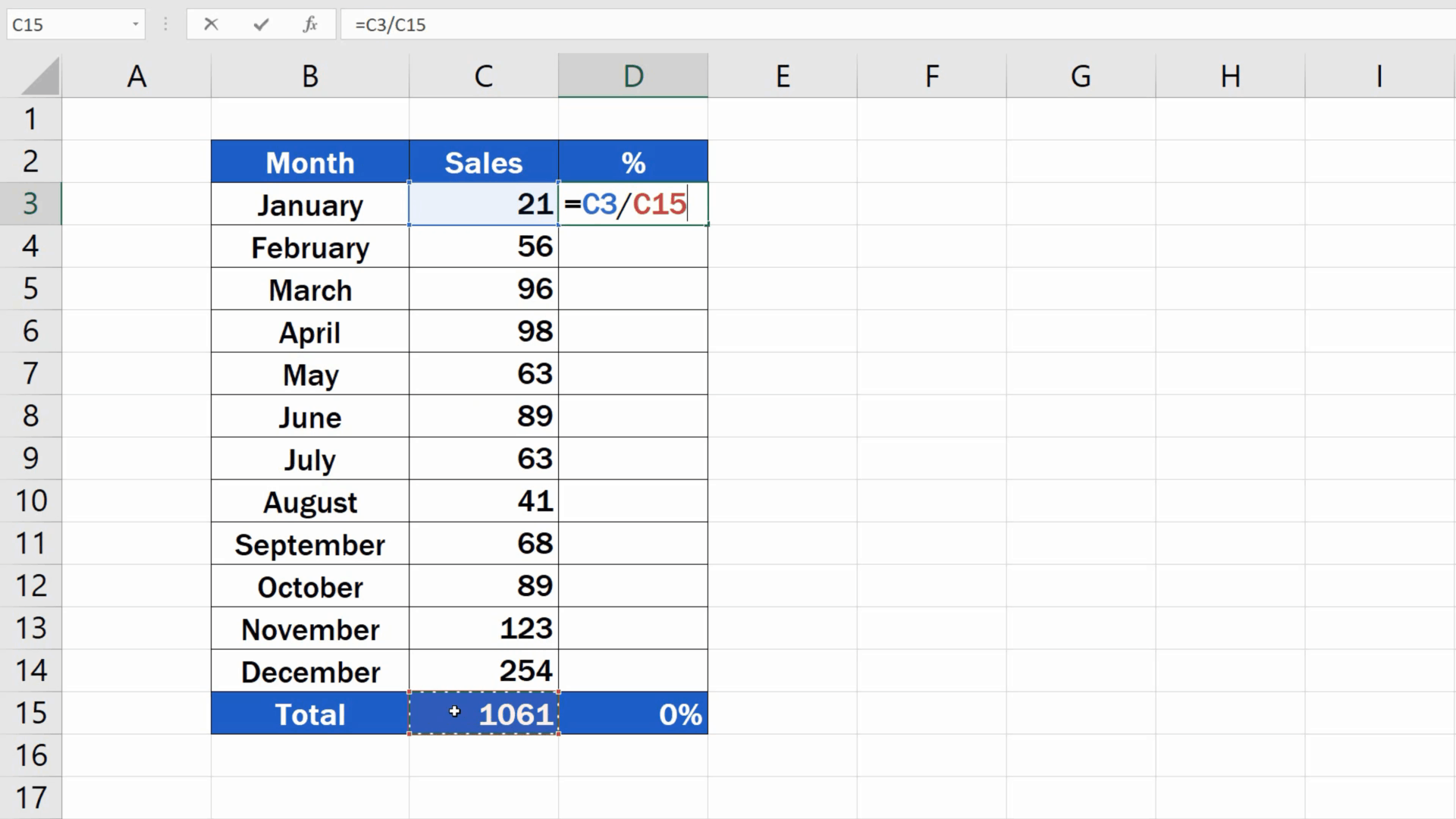Expand the Name Box dropdown arrow
1456x819 pixels.
(x=136, y=24)
